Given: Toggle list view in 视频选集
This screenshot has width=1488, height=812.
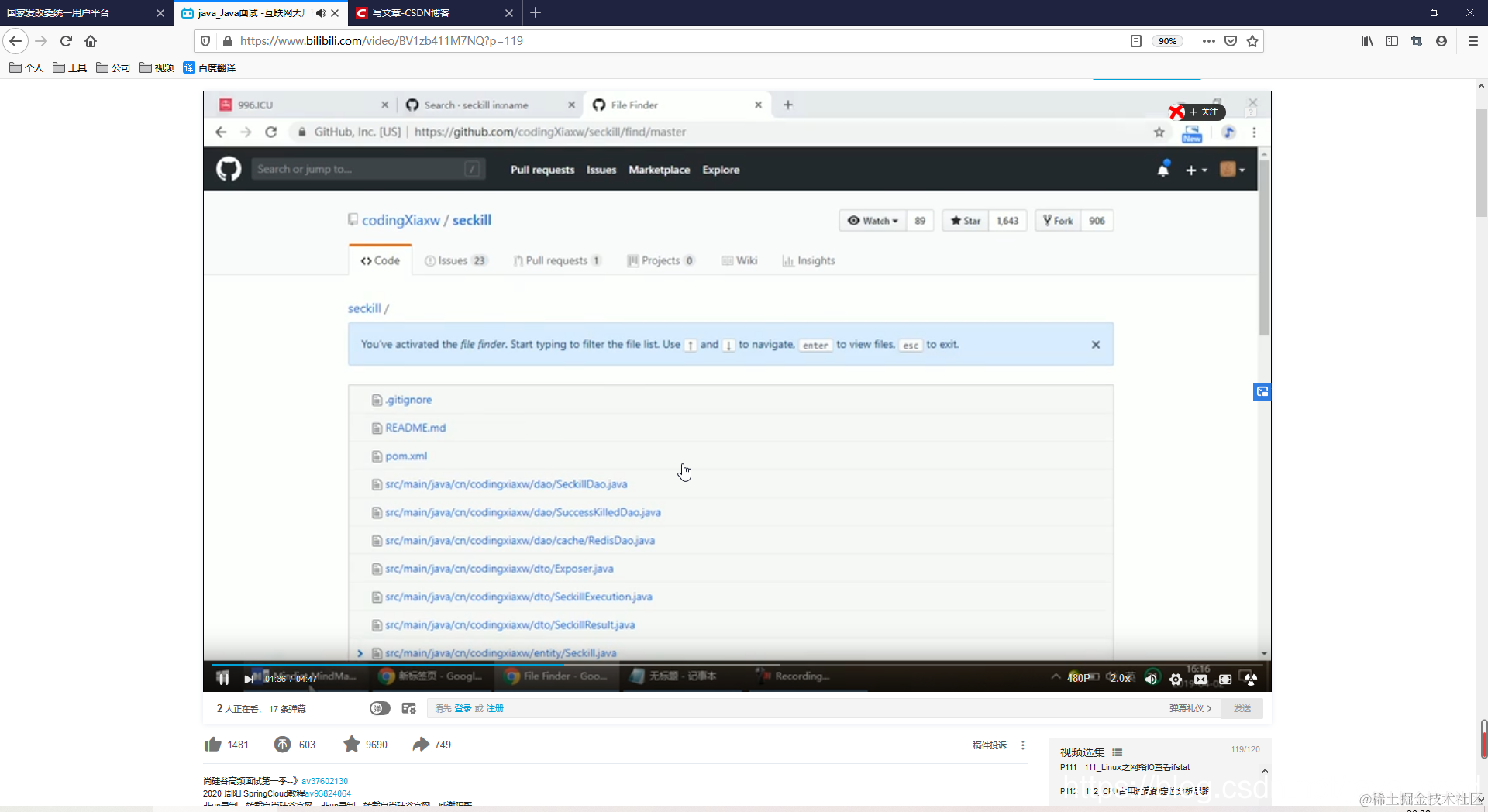Looking at the screenshot, I should point(1118,752).
